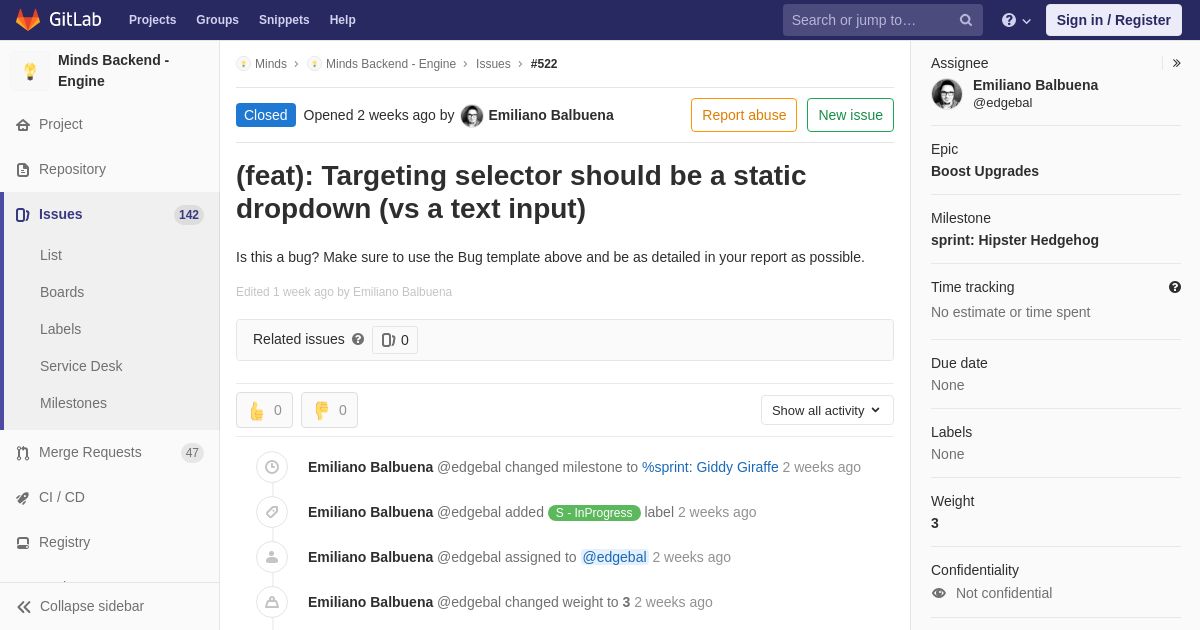
Task: Click the Issues sidebar icon
Action: coord(23,215)
